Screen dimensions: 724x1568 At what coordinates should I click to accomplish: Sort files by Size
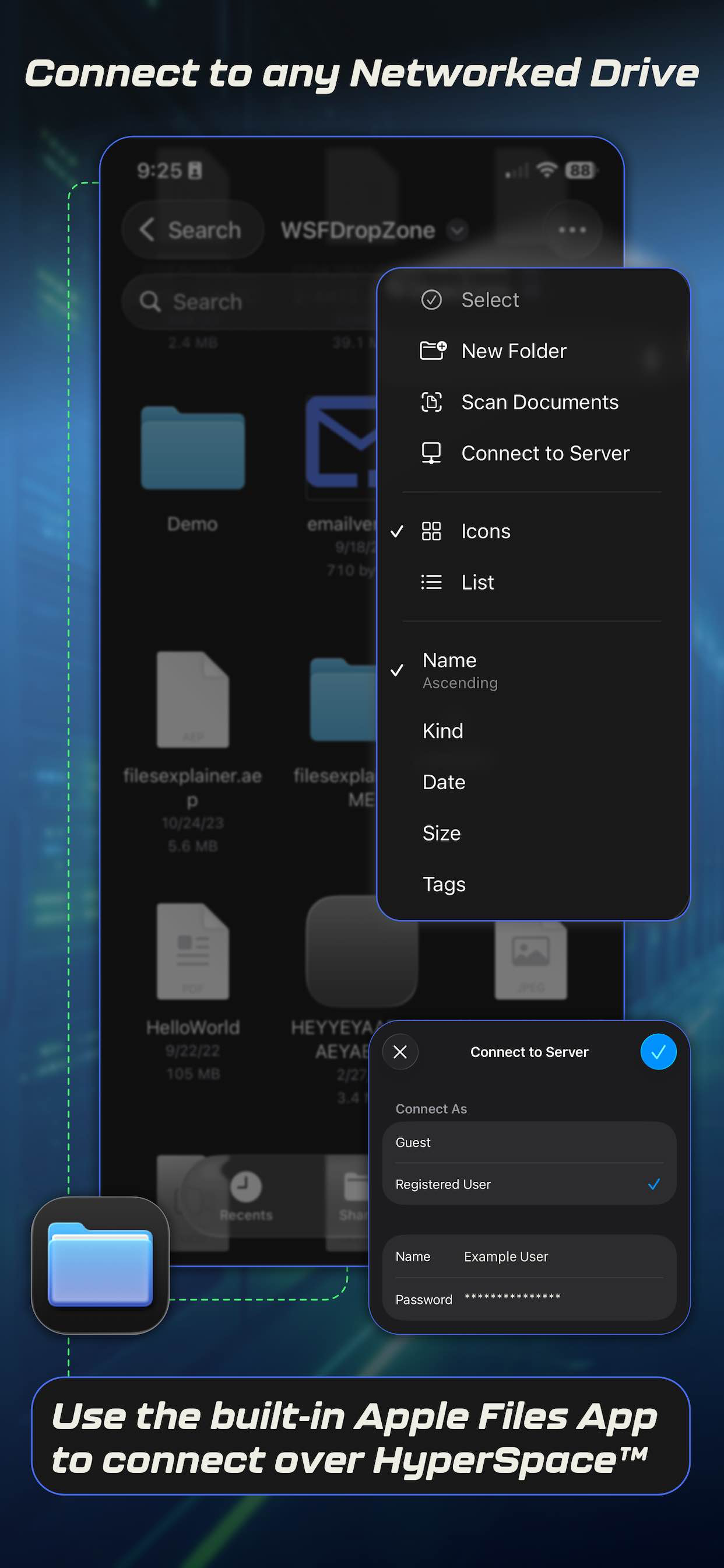[533, 834]
